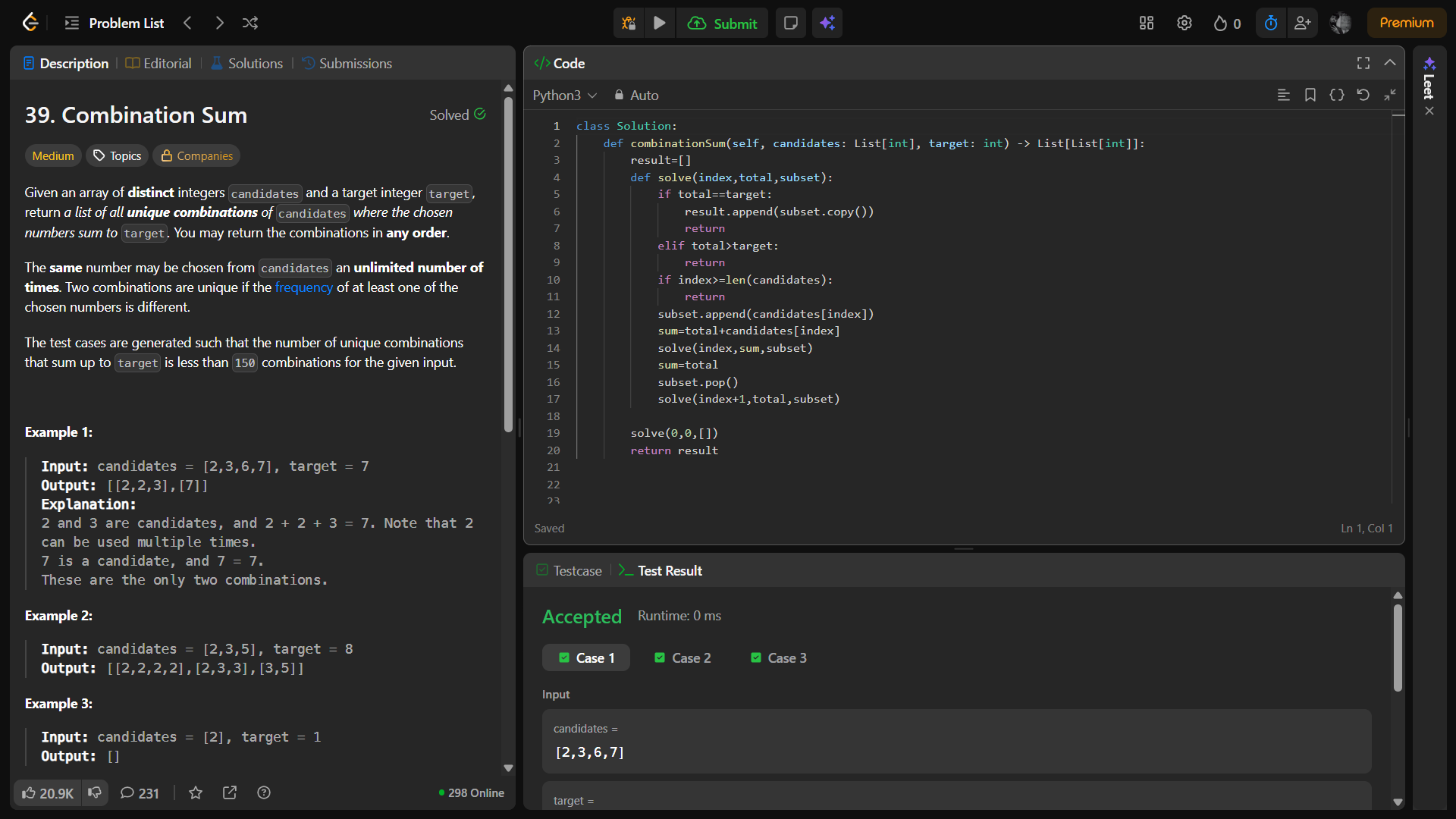Run the code with play button
Image resolution: width=1456 pixels, height=819 pixels.
tap(660, 23)
